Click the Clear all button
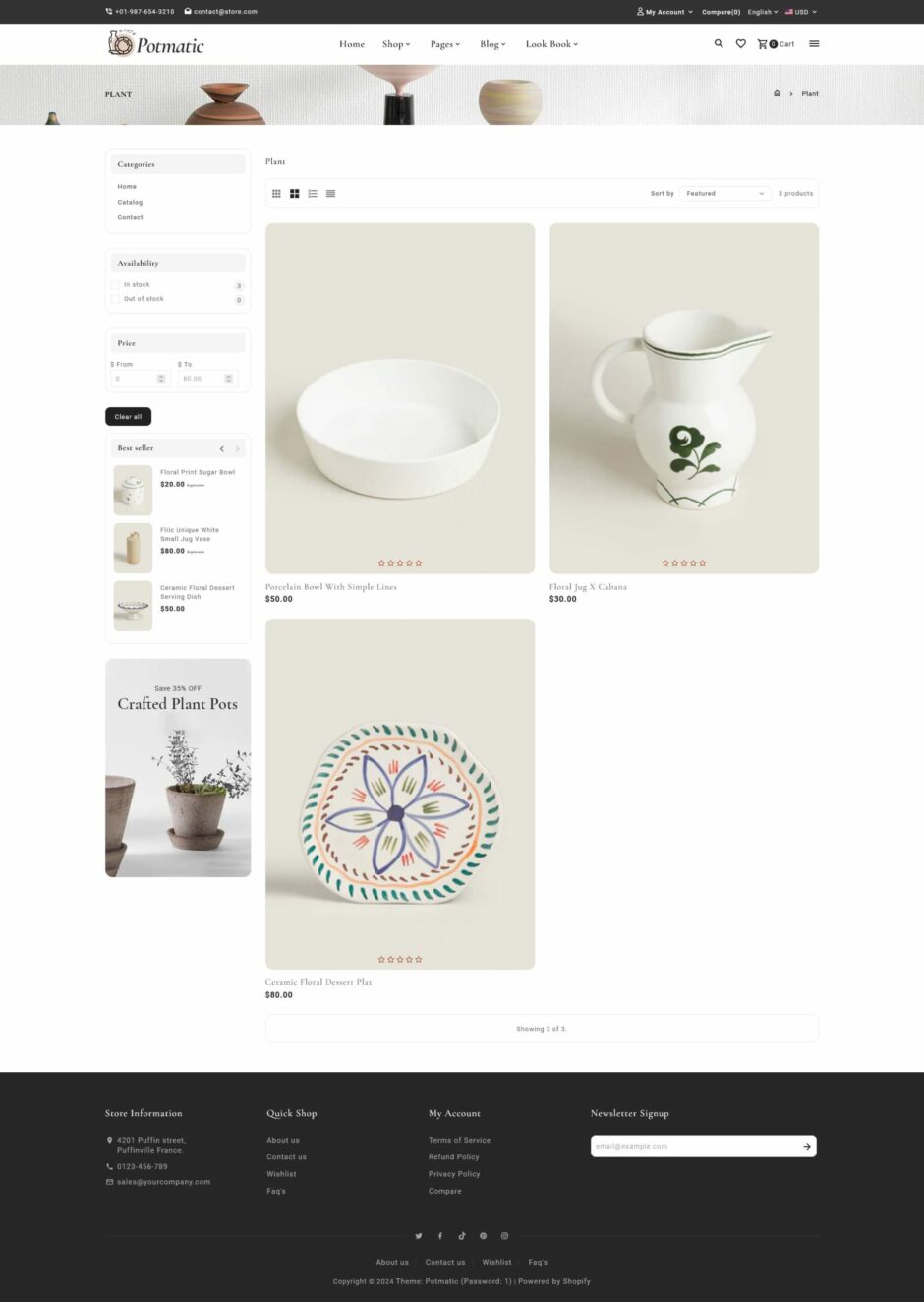924x1302 pixels. 128,417
